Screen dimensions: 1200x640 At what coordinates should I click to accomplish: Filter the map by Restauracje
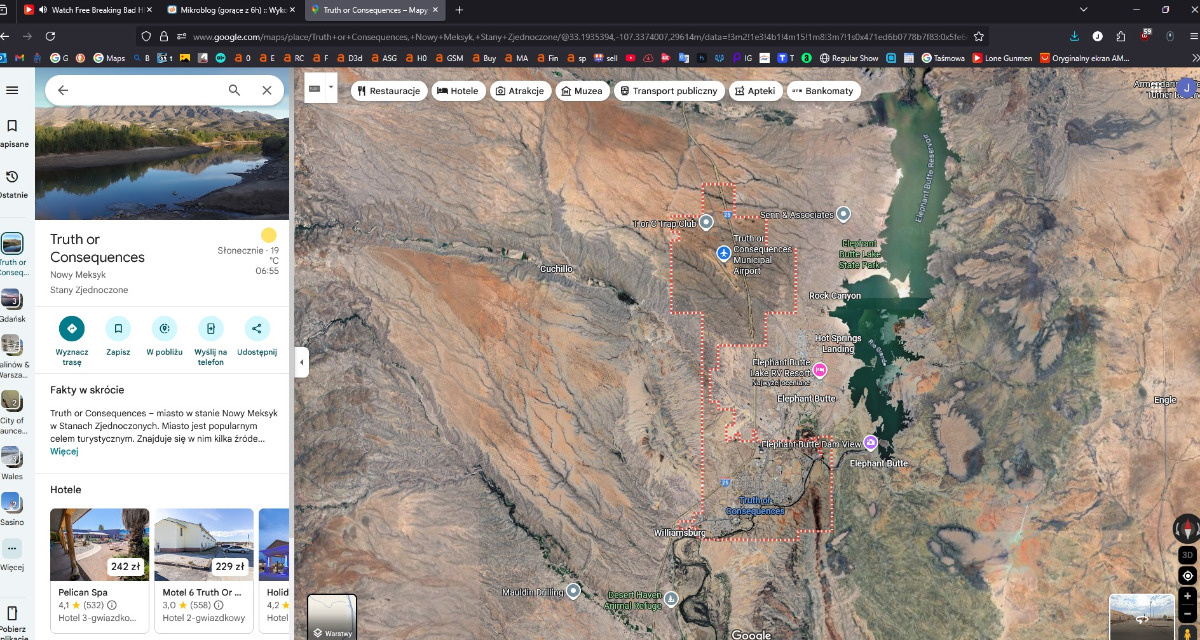click(389, 91)
